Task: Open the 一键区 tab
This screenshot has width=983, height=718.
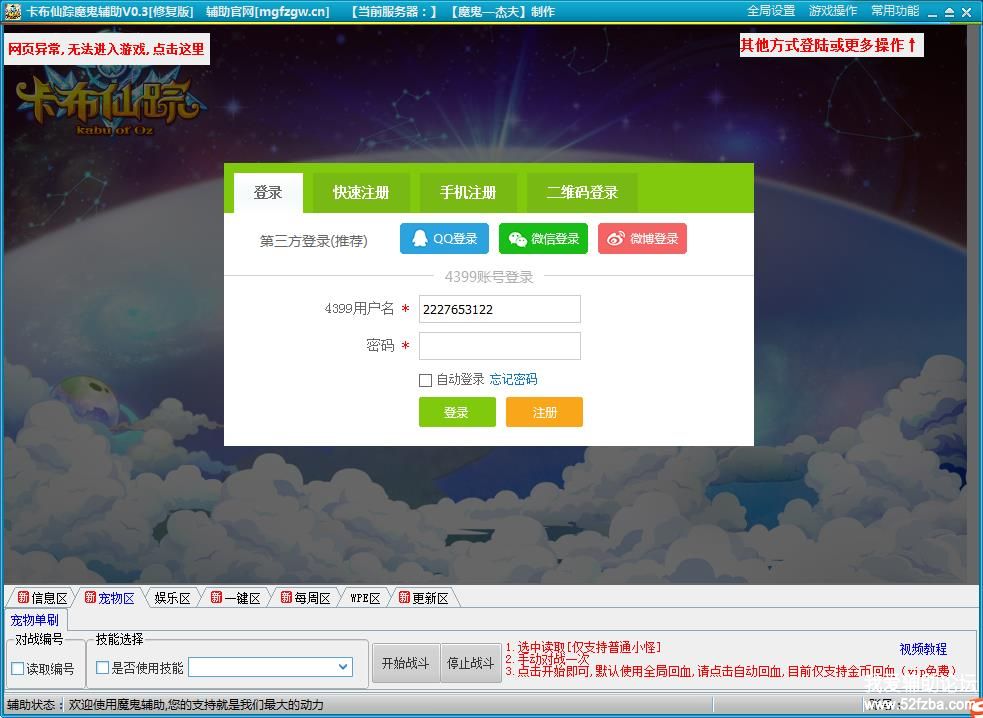Action: (x=236, y=598)
